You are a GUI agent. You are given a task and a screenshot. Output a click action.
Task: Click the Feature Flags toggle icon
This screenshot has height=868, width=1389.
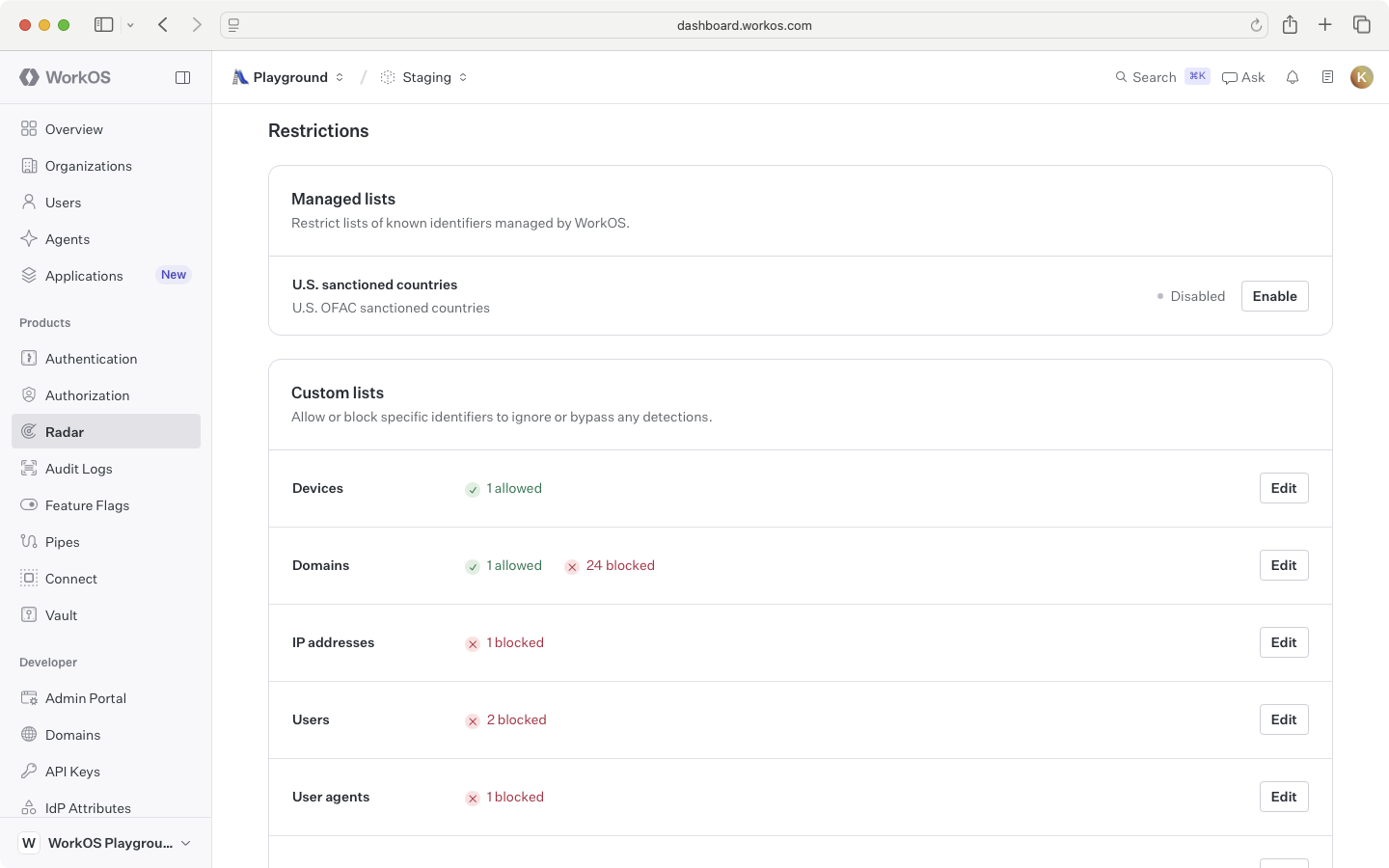click(29, 505)
